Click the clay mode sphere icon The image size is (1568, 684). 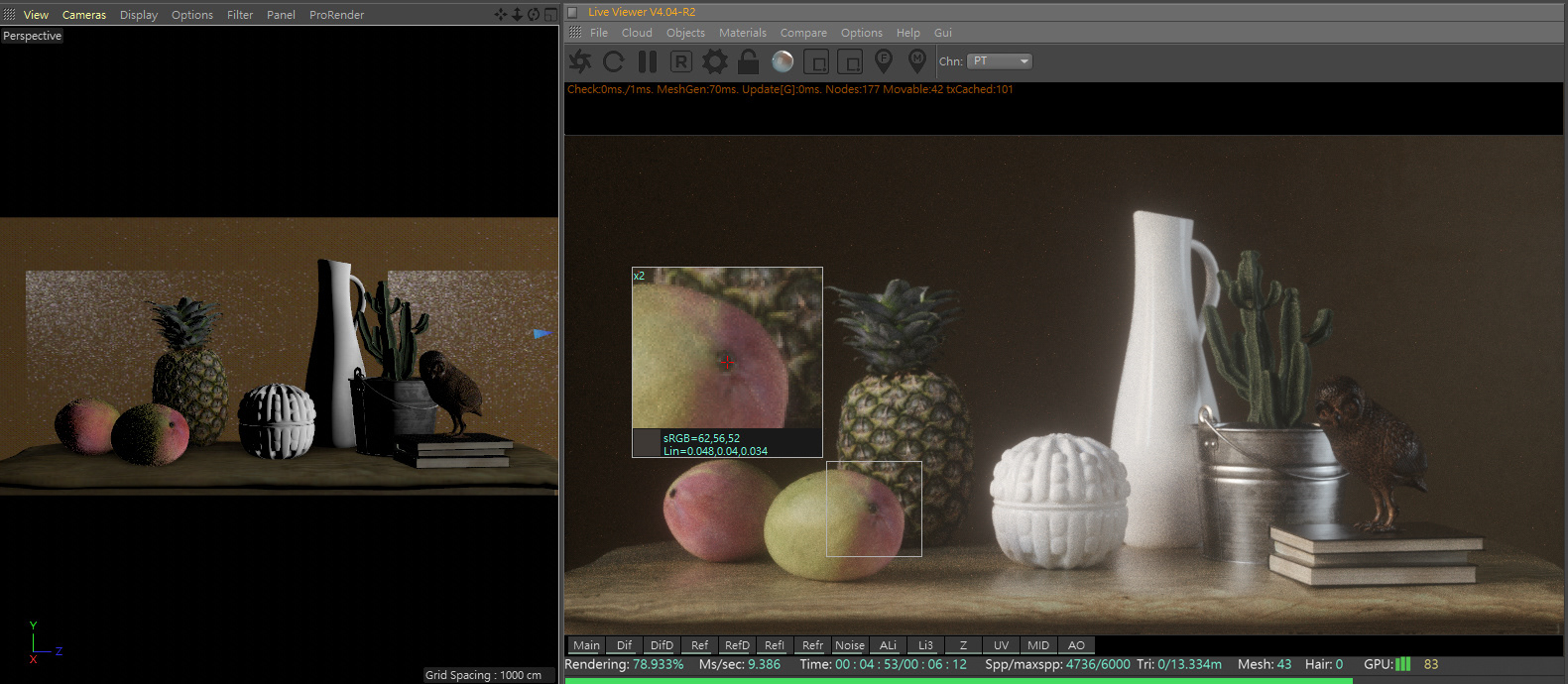tap(783, 61)
